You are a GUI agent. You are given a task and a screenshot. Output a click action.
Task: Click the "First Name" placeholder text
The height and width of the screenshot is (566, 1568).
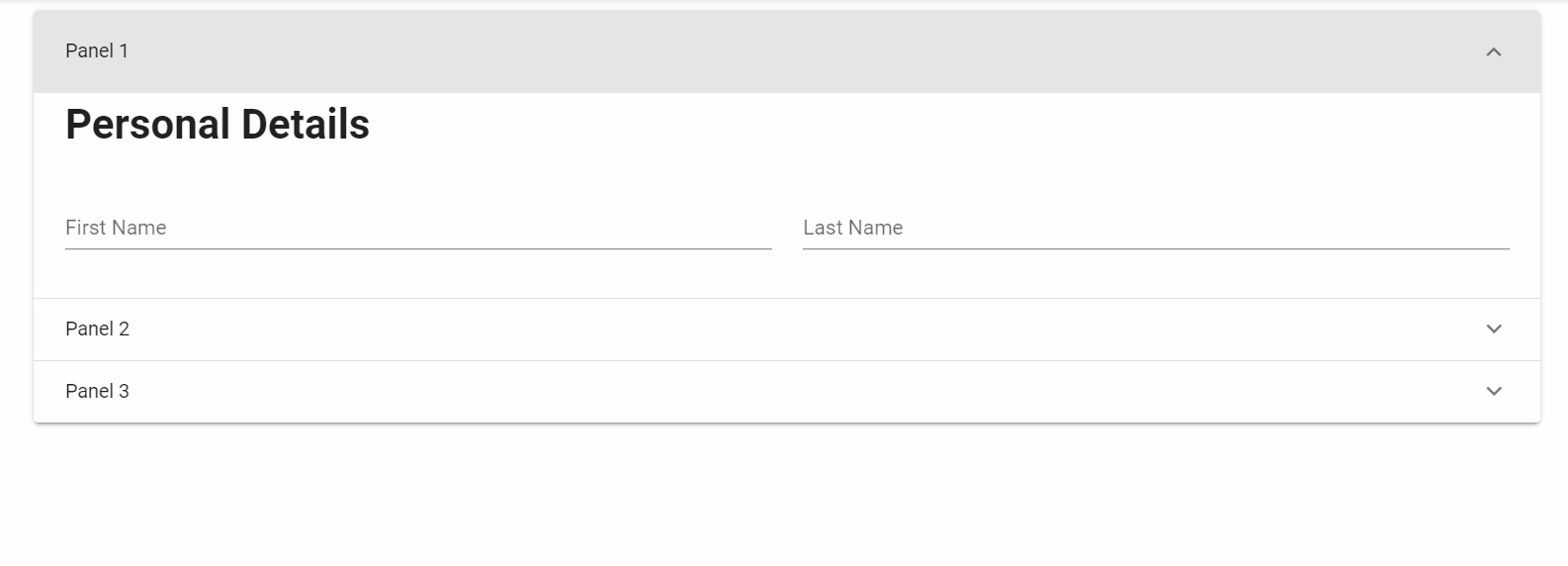(x=116, y=228)
